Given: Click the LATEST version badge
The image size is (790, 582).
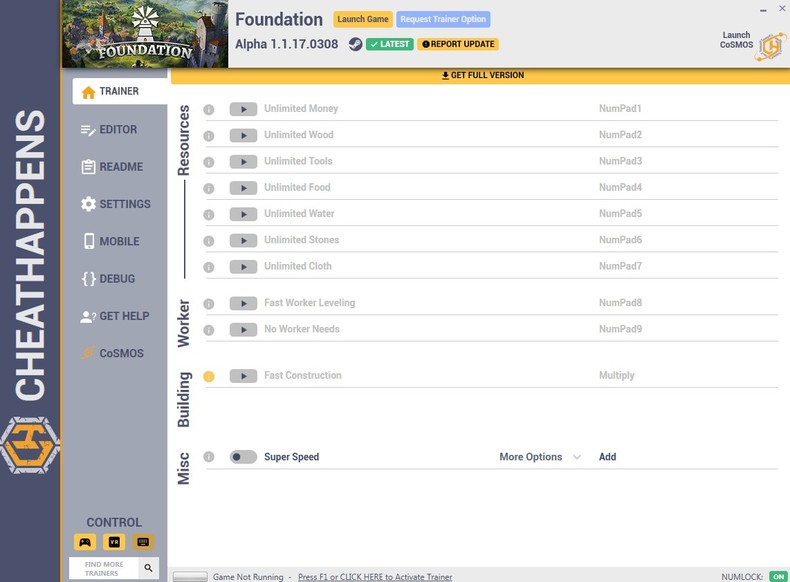Looking at the screenshot, I should tap(389, 44).
